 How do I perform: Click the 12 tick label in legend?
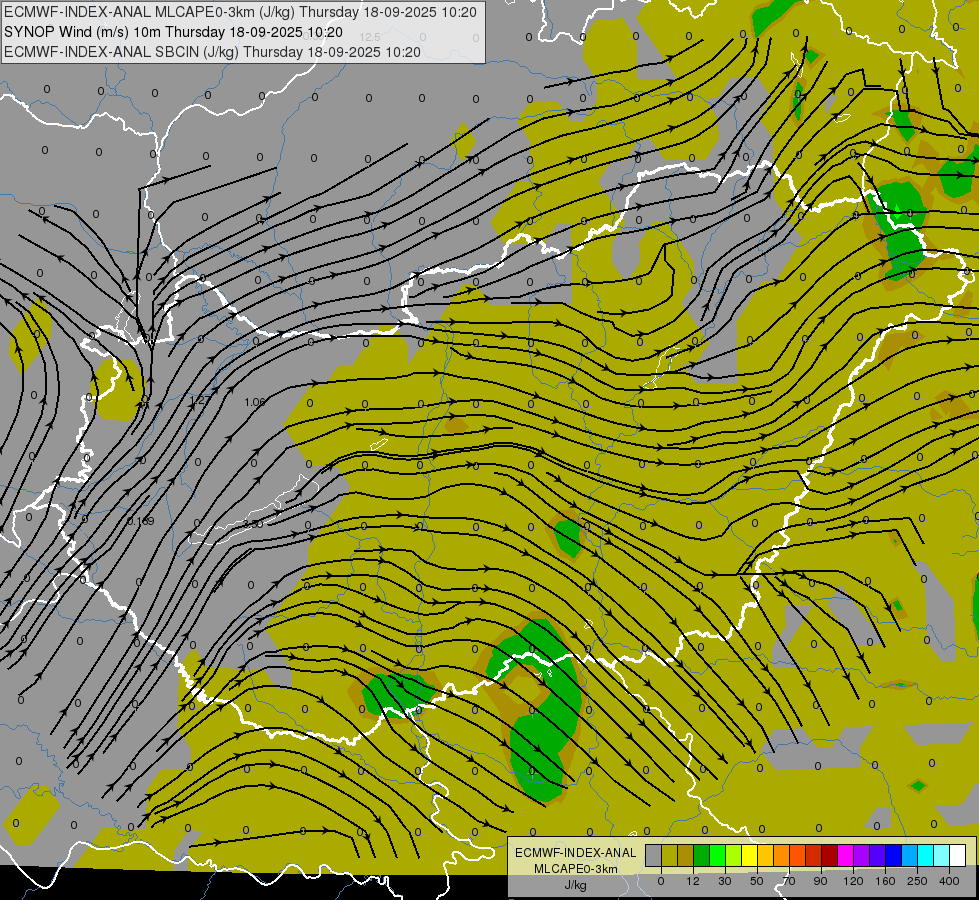pyautogui.click(x=693, y=881)
